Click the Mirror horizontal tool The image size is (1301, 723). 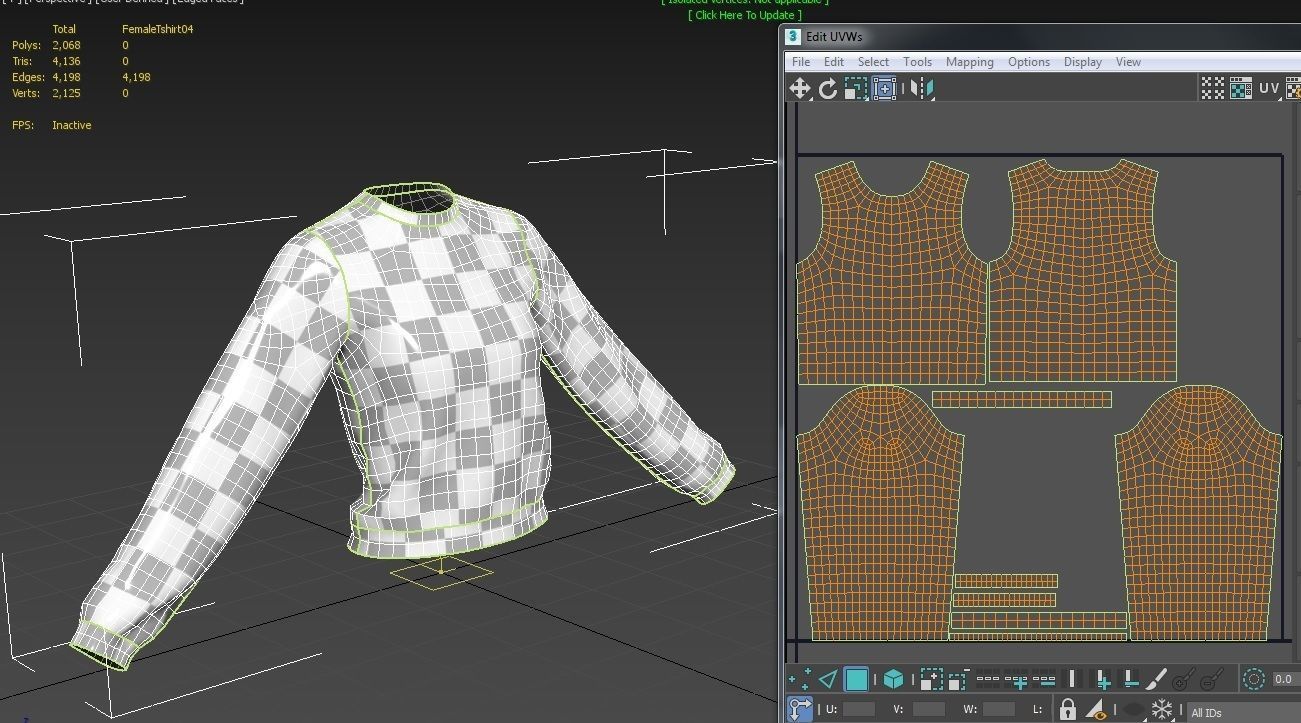(x=922, y=88)
